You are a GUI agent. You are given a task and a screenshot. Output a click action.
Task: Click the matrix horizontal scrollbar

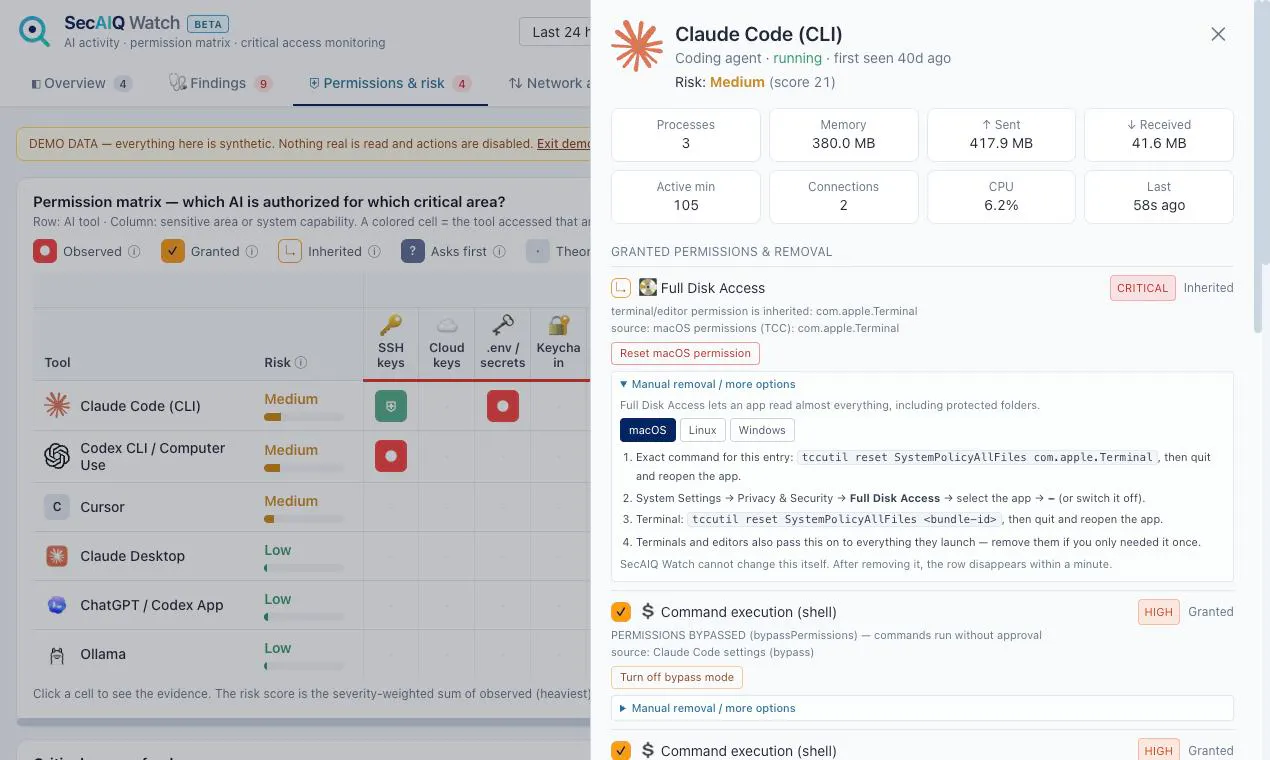(x=305, y=722)
